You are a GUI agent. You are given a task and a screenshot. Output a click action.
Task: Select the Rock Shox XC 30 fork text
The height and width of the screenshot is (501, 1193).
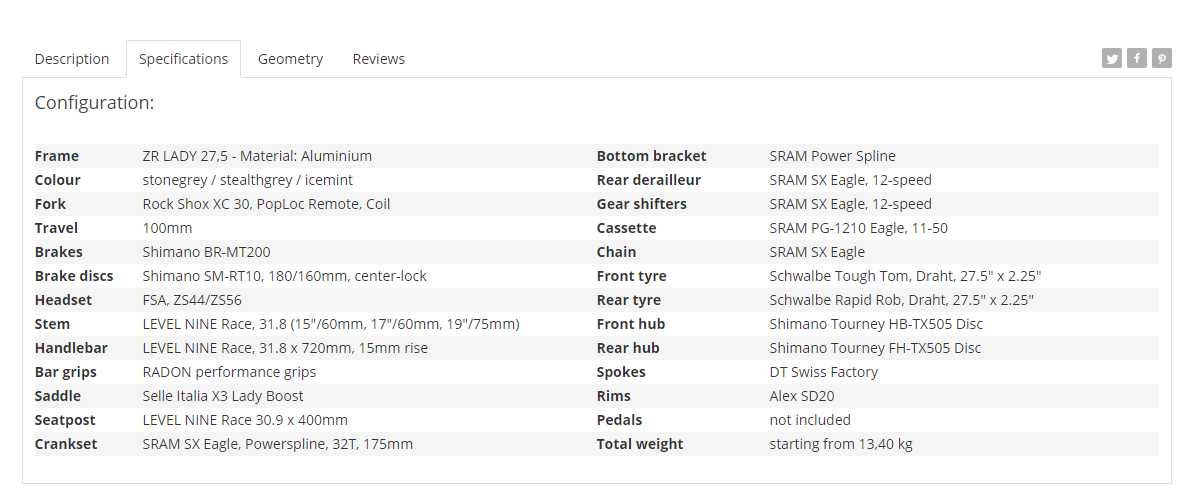click(266, 204)
